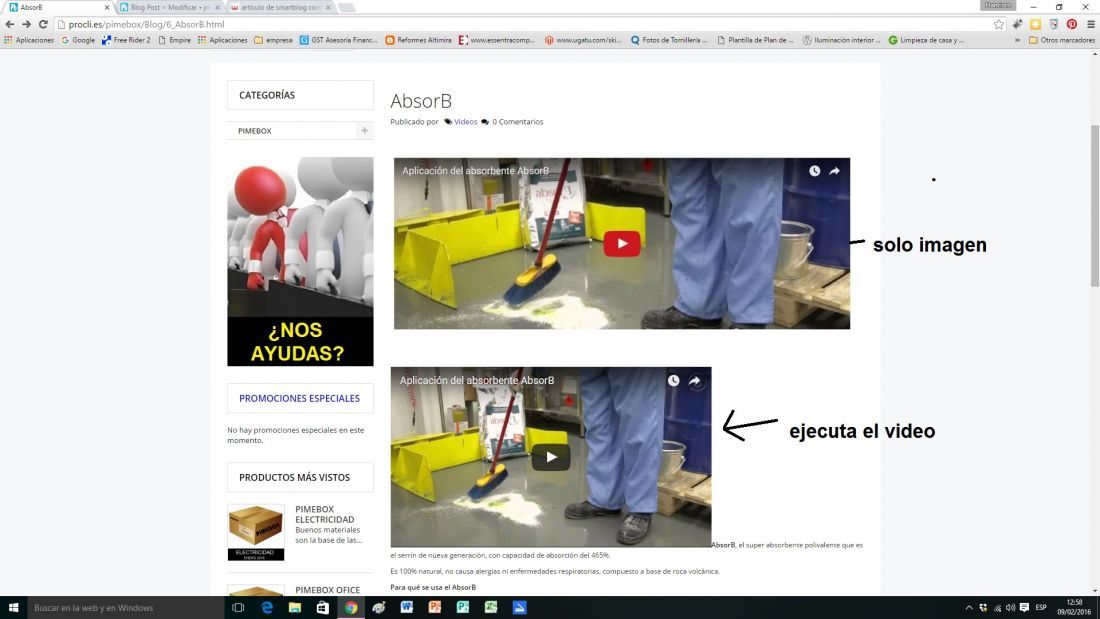Bookmark this page with the star icon

[x=998, y=25]
